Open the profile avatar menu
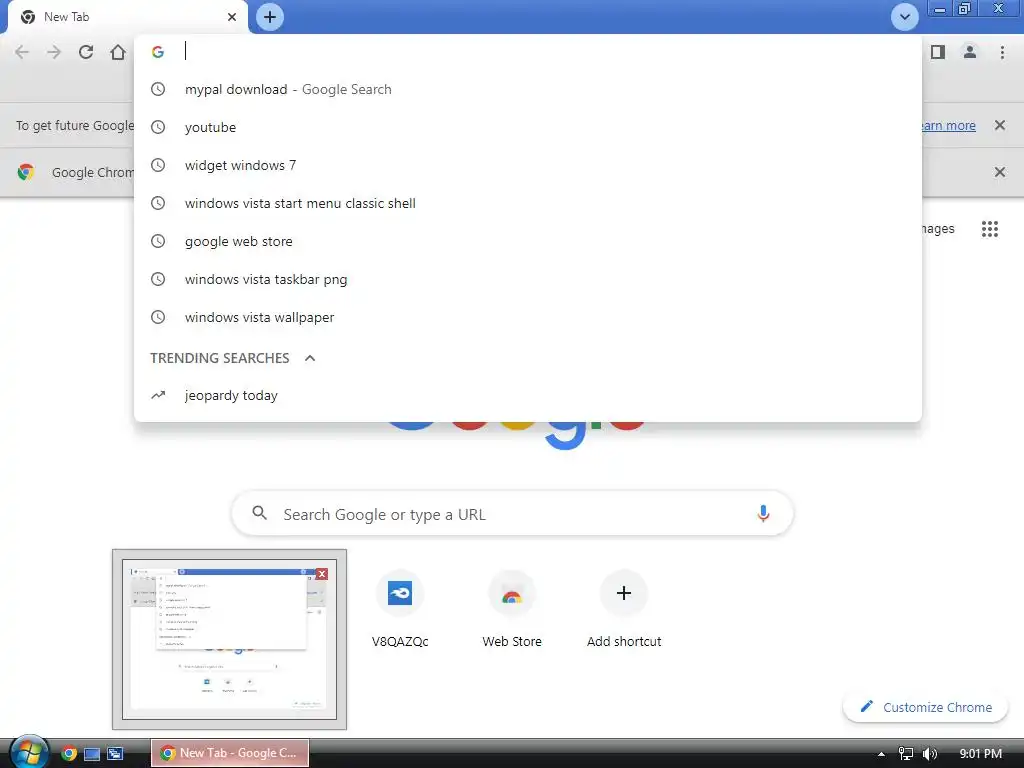Viewport: 1024px width, 768px height. (x=970, y=52)
